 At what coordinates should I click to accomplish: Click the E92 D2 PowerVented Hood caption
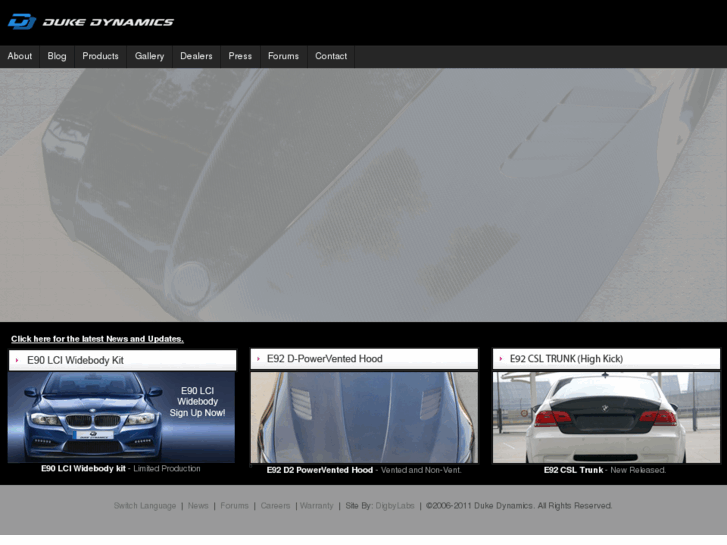pos(364,470)
